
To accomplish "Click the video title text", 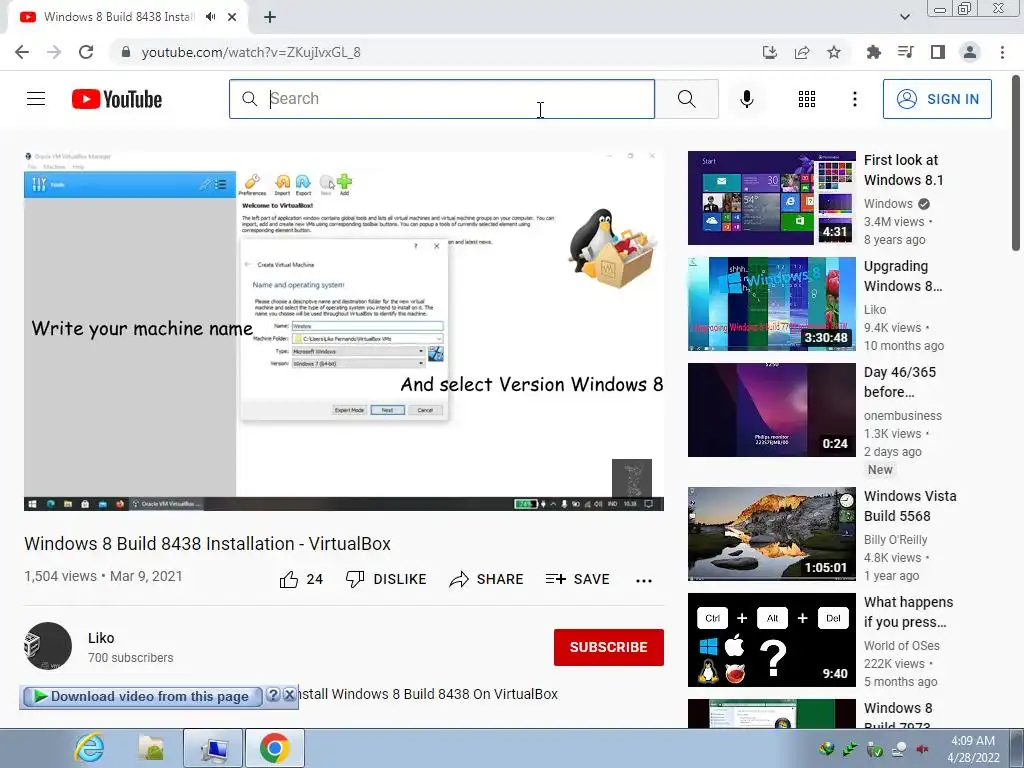I will 208,544.
